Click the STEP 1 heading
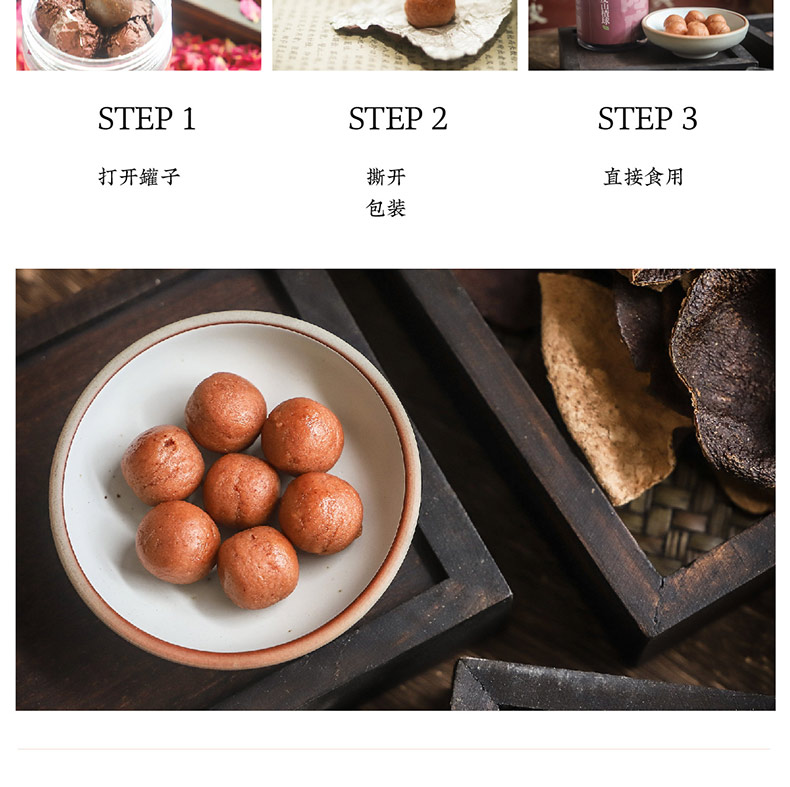The width and height of the screenshot is (790, 787). tap(147, 119)
